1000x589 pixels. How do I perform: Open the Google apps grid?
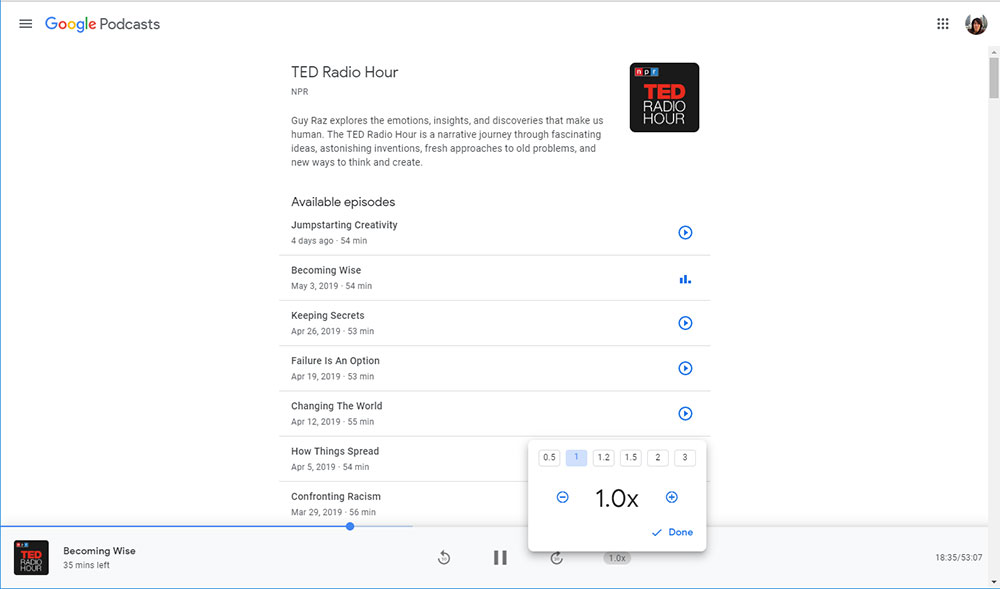[943, 24]
